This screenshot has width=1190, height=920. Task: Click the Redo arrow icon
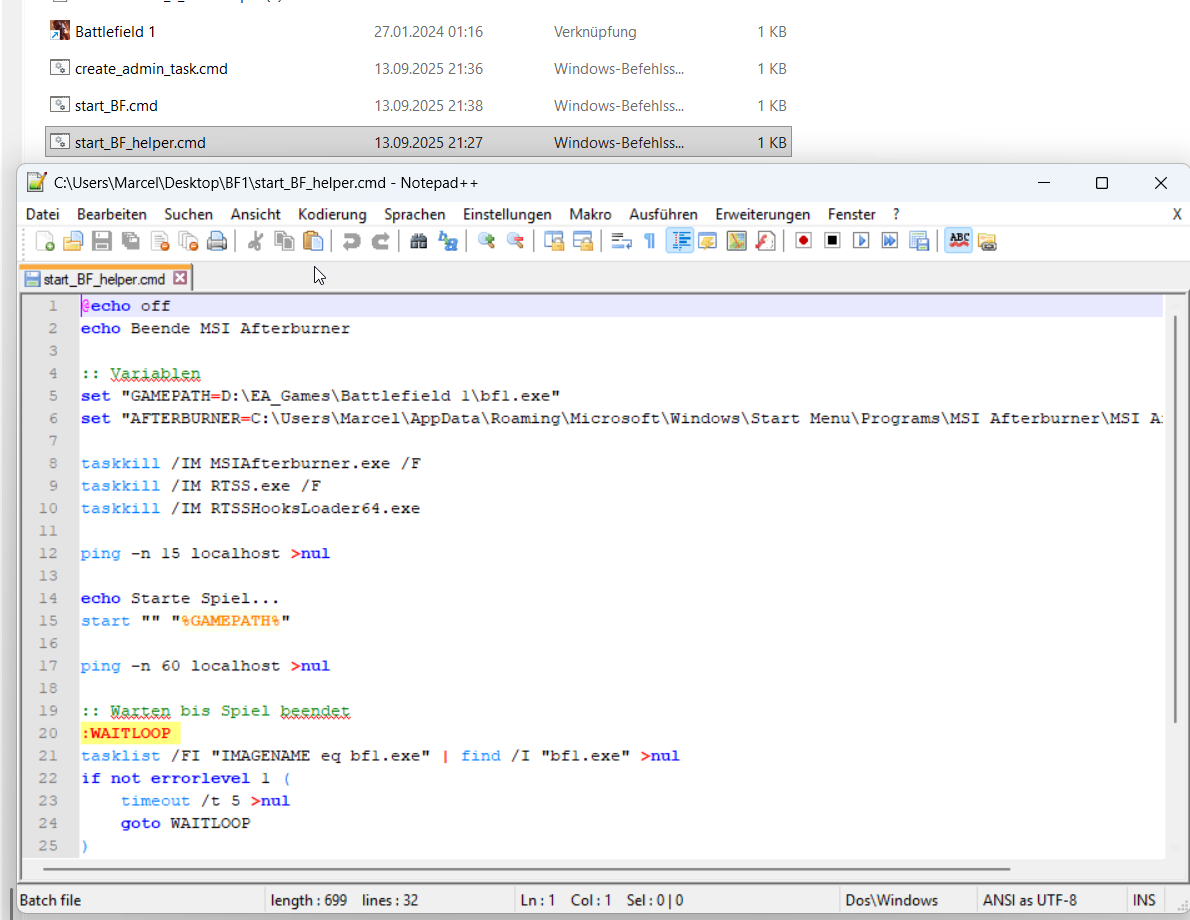[380, 241]
